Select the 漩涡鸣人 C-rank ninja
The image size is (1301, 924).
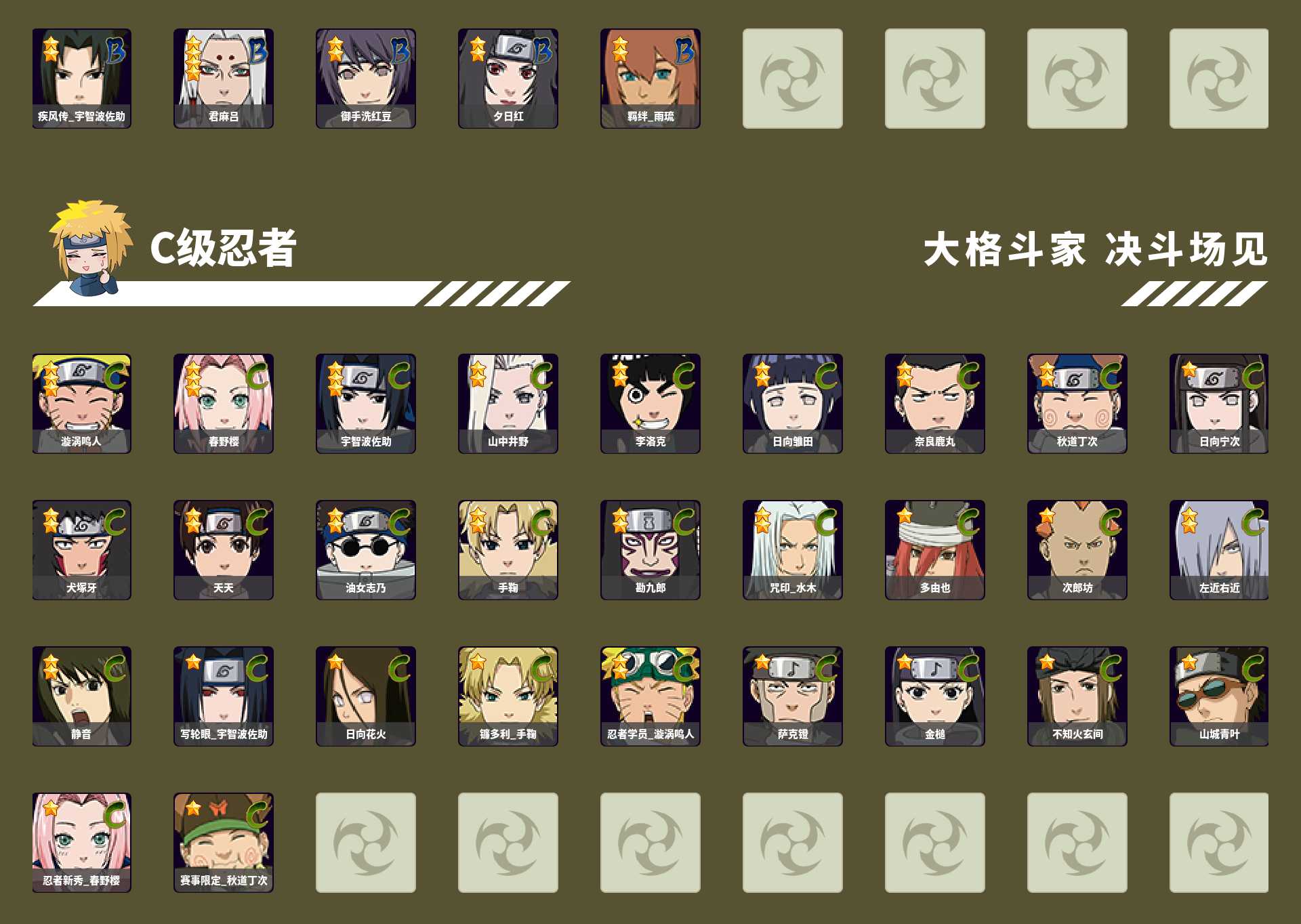[x=81, y=404]
